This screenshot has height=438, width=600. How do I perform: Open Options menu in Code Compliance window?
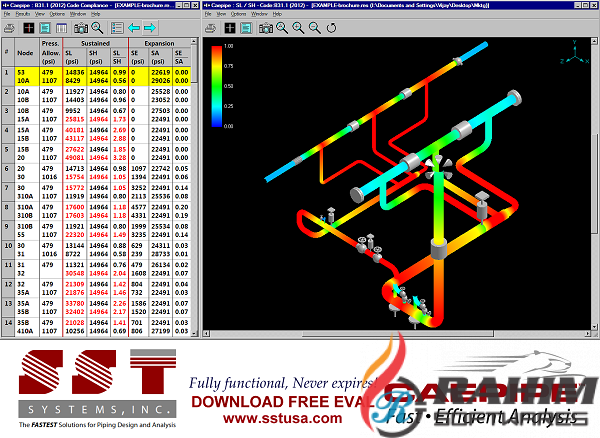tap(57, 14)
